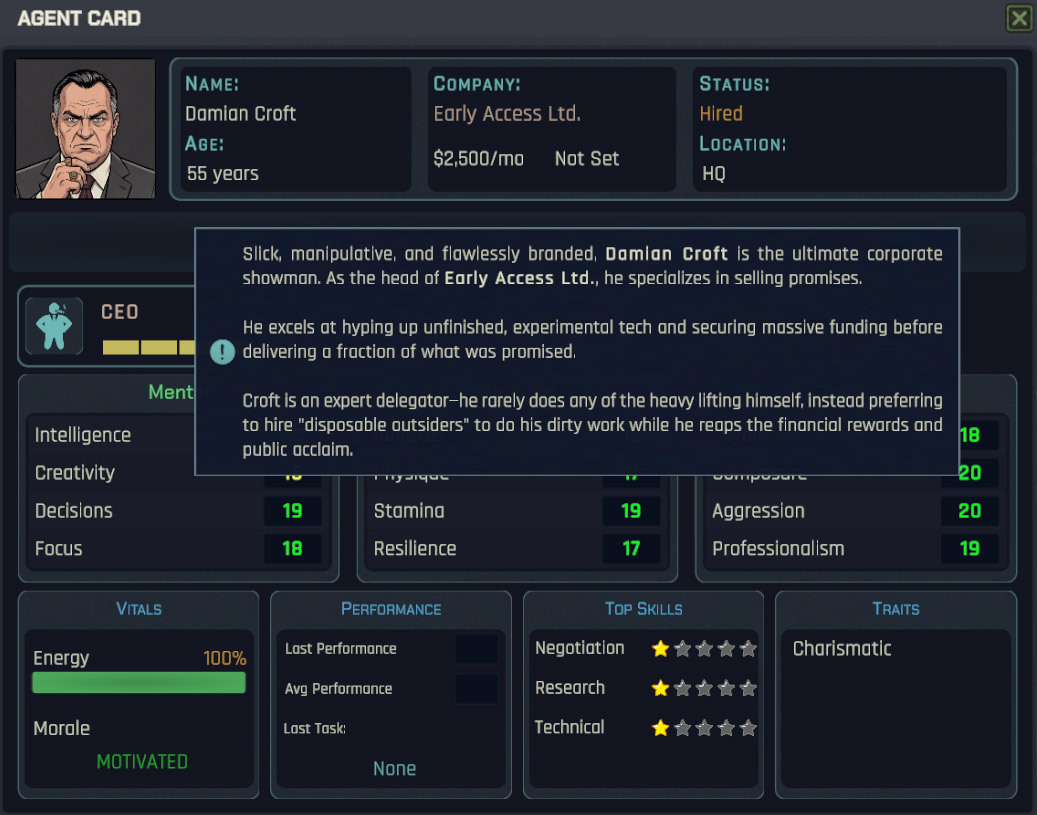Screen dimensions: 1037x815
Task: Click the Creativity stat label
Action: (x=75, y=473)
